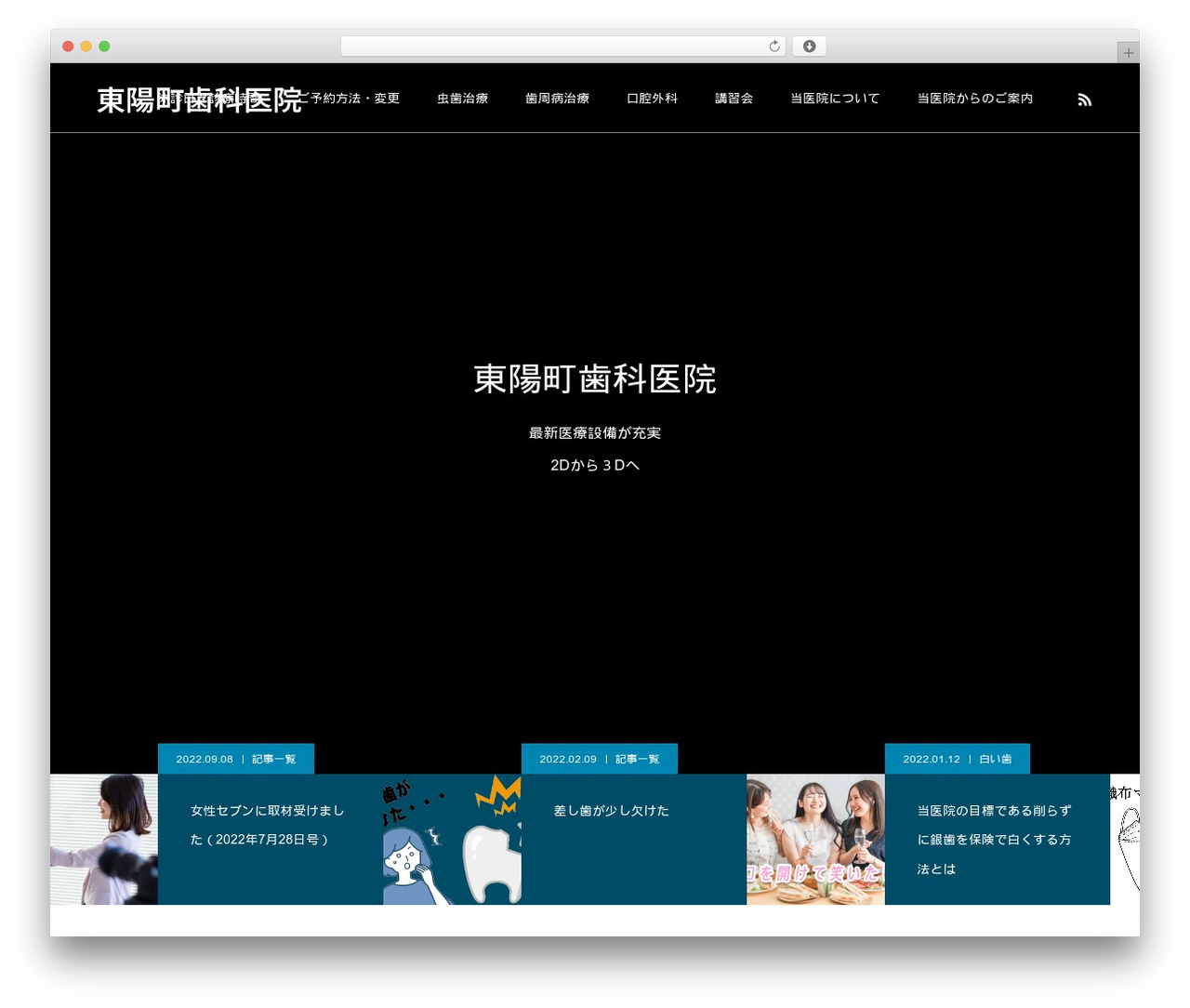This screenshot has height=1008, width=1190.
Task: Focus the browser address bar
Action: pos(562,46)
